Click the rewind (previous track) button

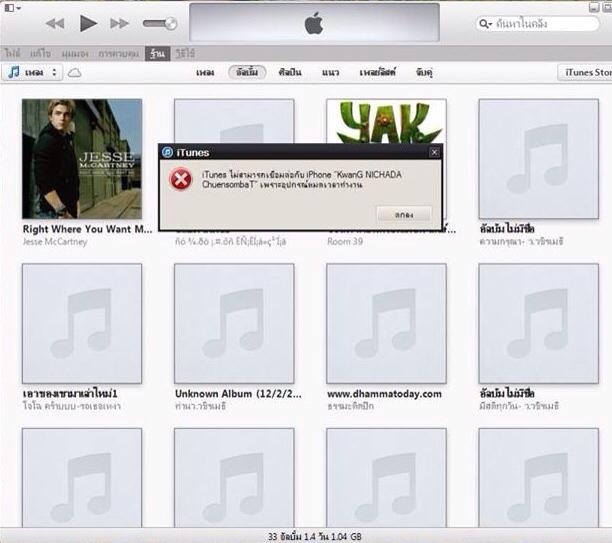[55, 24]
